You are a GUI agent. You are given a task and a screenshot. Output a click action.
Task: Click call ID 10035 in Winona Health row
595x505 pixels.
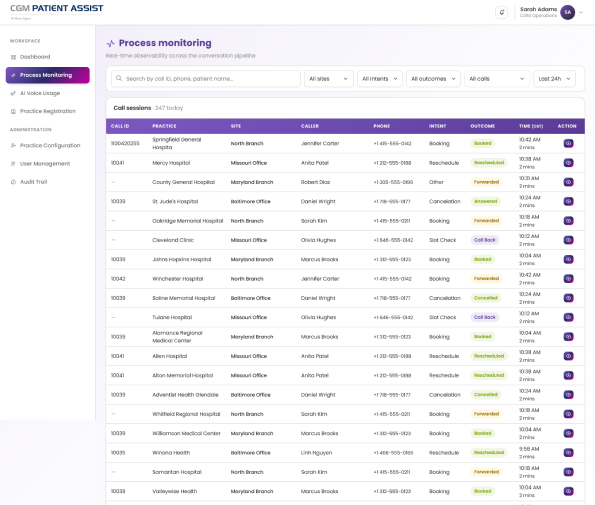[x=118, y=453]
